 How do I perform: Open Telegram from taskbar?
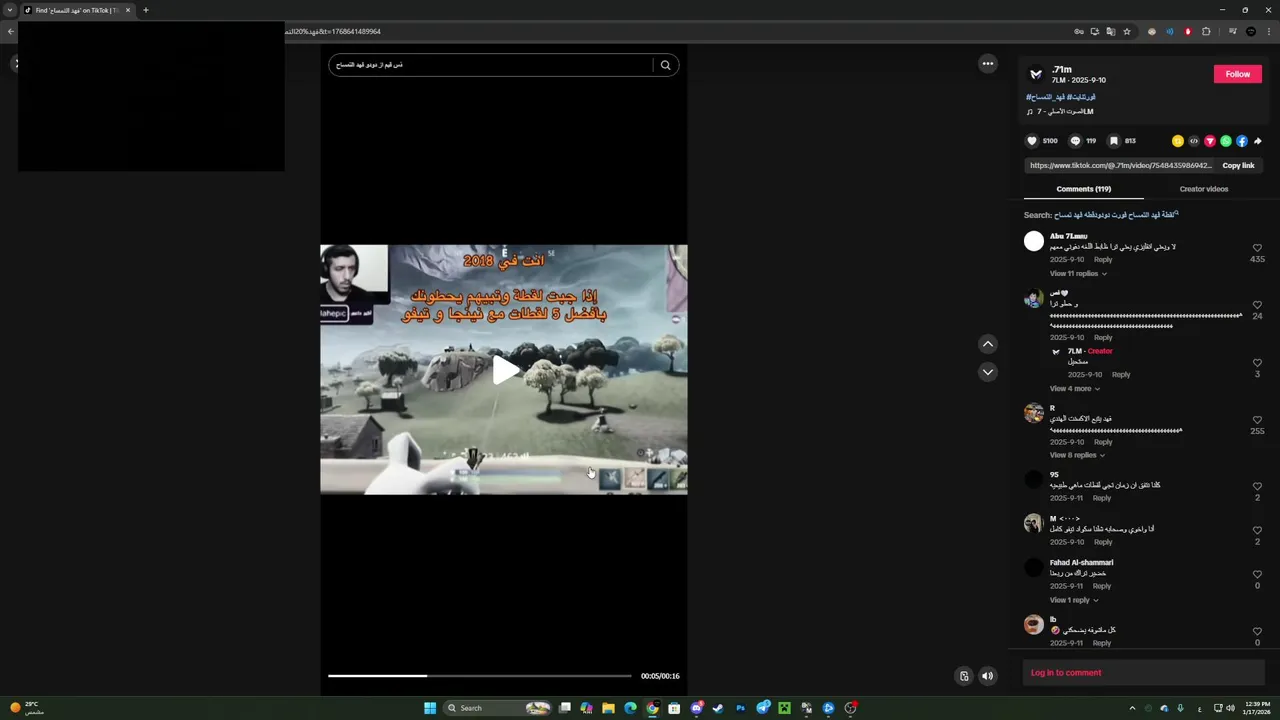coord(764,708)
